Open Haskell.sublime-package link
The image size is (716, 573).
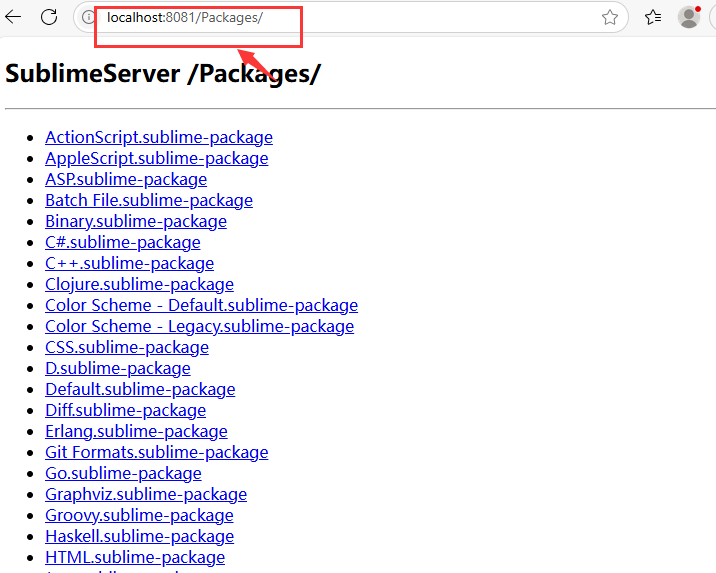click(140, 536)
